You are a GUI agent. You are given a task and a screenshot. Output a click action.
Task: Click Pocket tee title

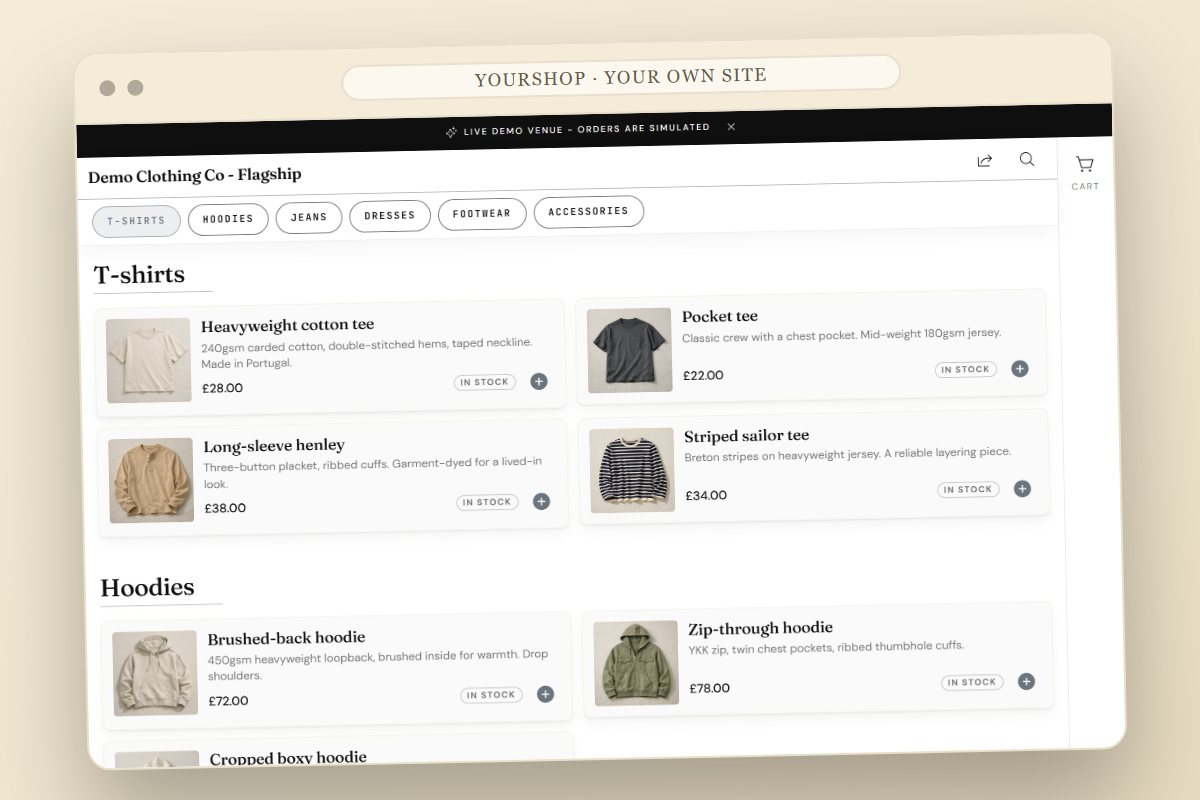click(x=720, y=316)
